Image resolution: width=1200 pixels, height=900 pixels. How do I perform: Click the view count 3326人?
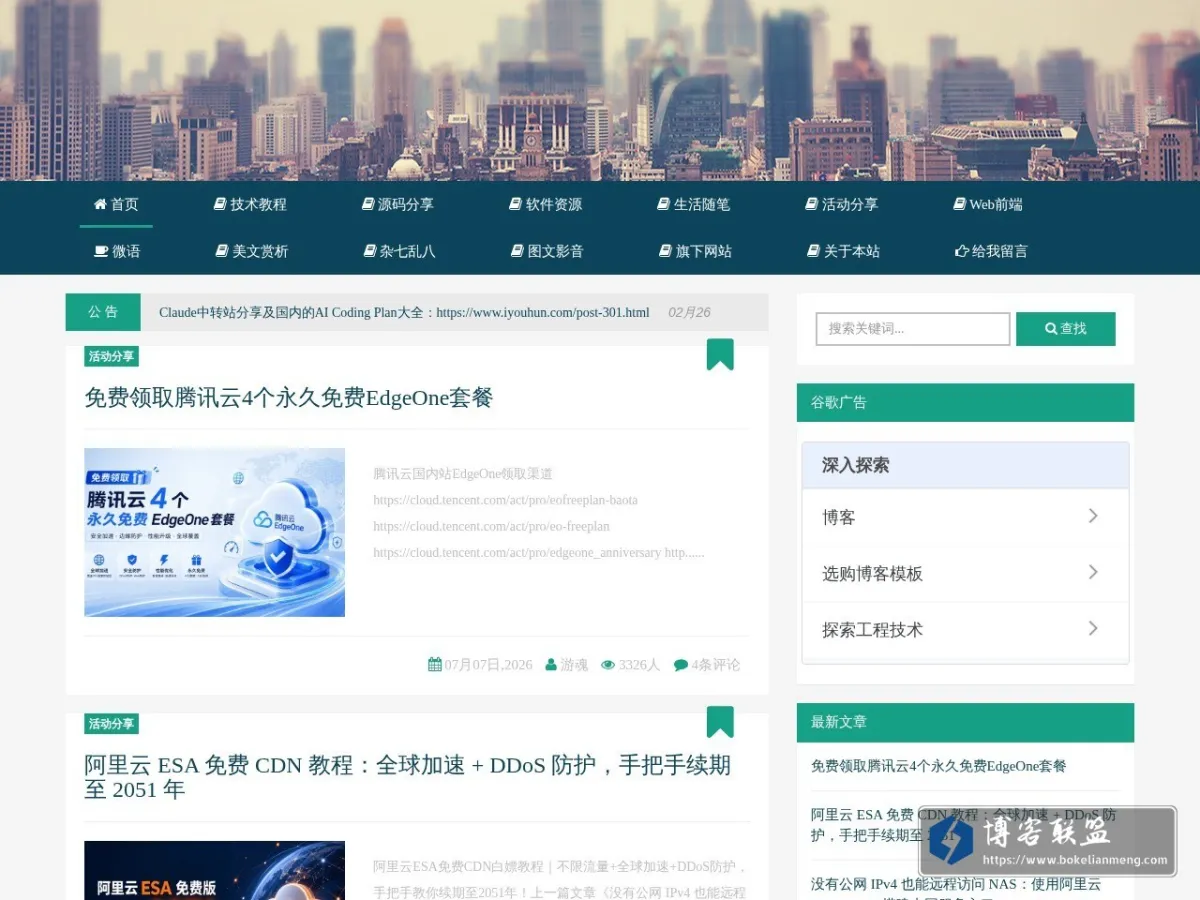(x=639, y=664)
